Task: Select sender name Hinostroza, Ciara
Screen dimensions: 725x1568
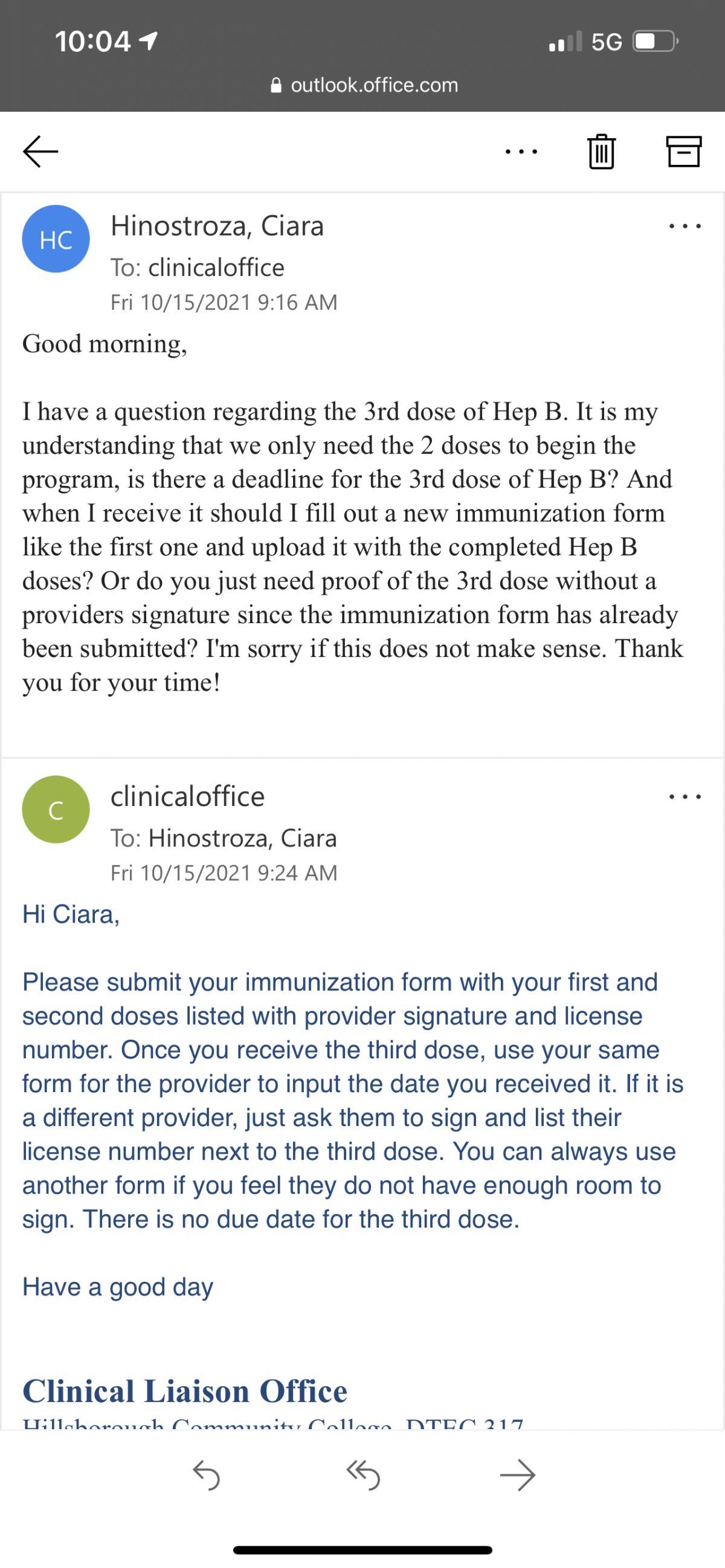Action: (217, 226)
